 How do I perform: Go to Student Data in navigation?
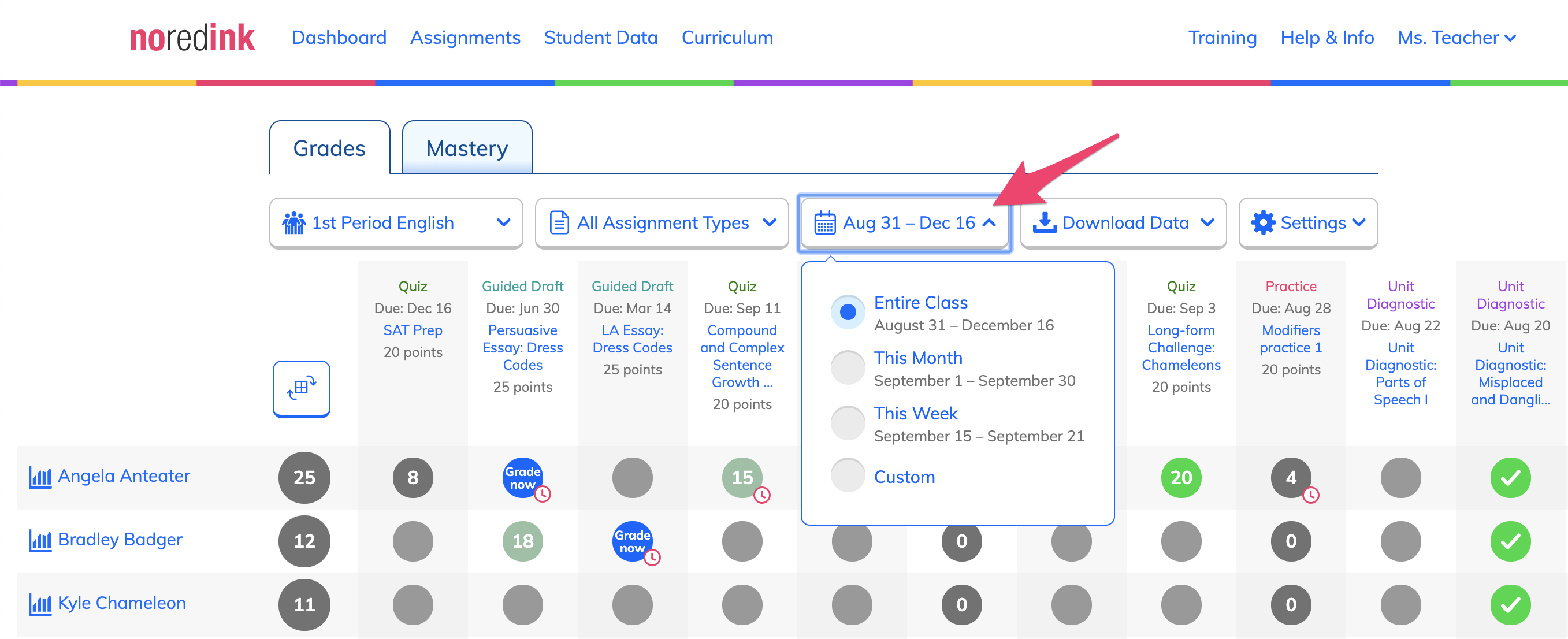click(x=601, y=38)
